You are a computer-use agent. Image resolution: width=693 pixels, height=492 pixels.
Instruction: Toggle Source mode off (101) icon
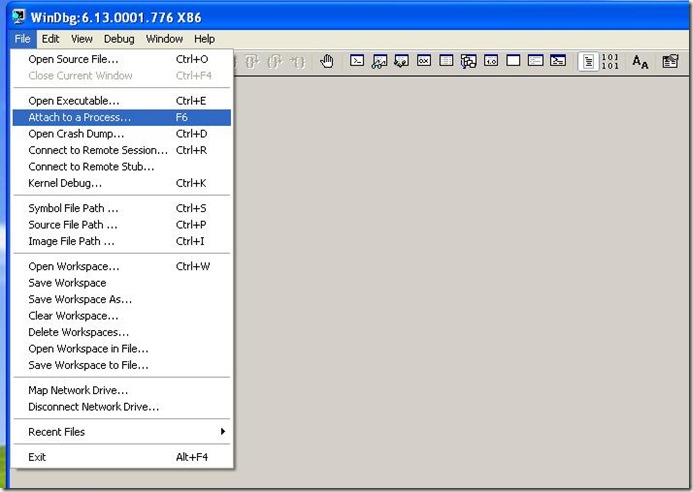[610, 61]
